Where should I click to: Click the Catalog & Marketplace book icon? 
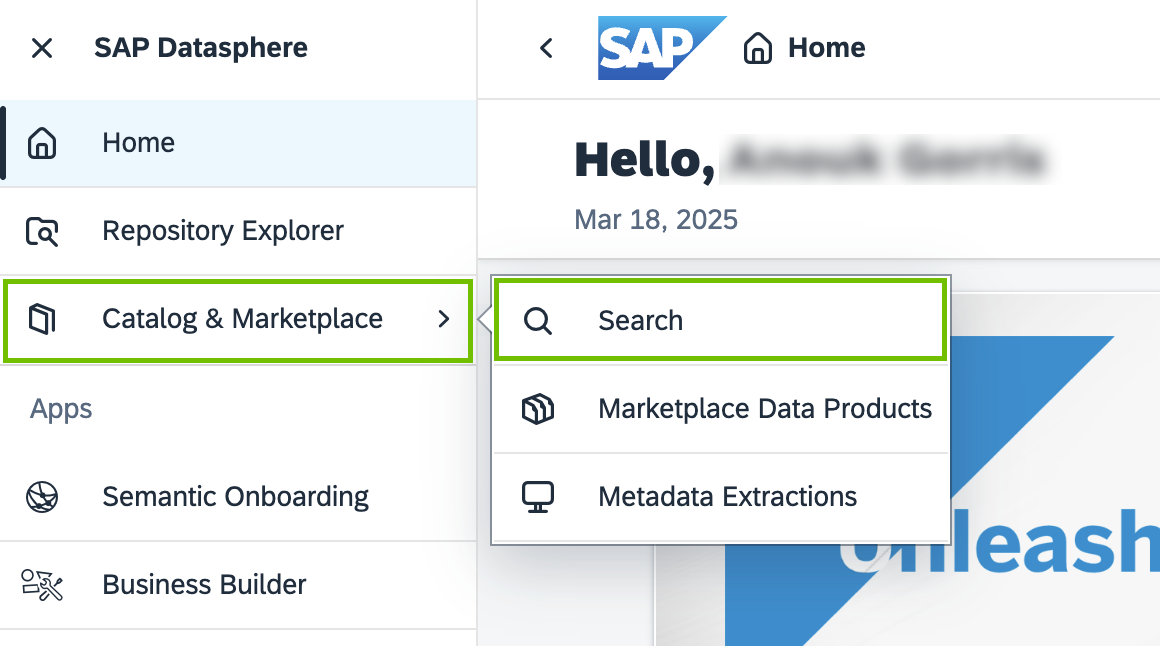pyautogui.click(x=42, y=319)
